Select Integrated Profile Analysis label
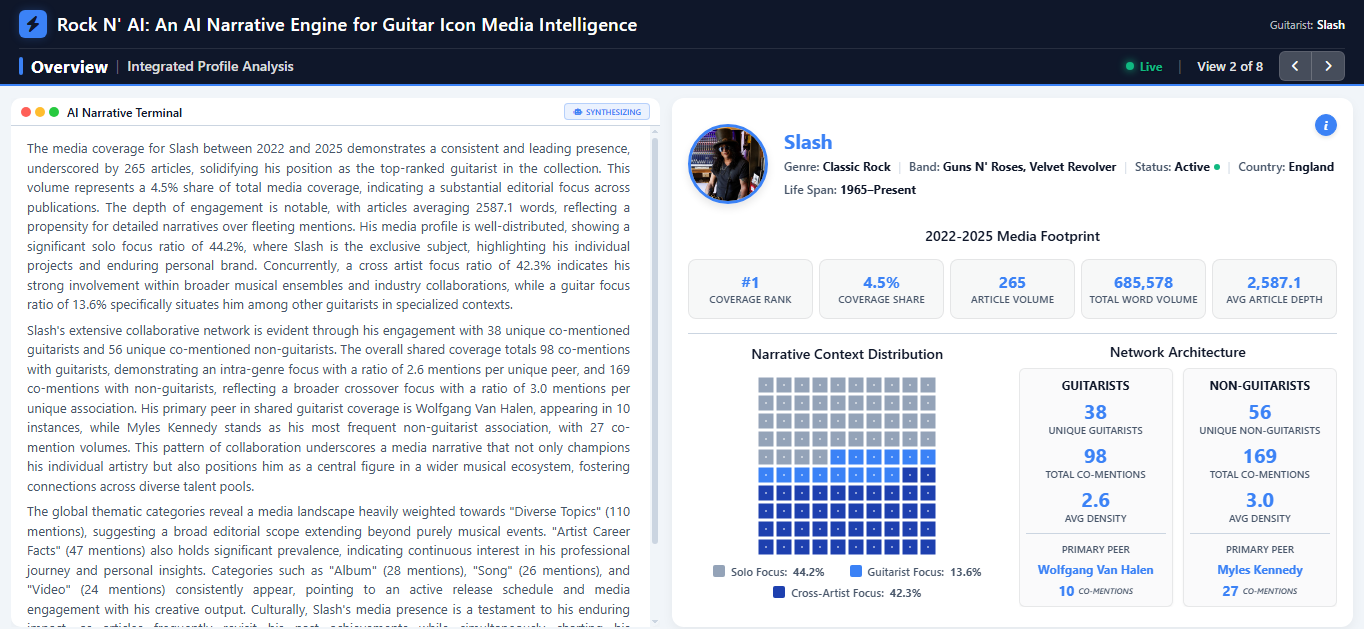Image resolution: width=1364 pixels, height=629 pixels. coord(211,67)
